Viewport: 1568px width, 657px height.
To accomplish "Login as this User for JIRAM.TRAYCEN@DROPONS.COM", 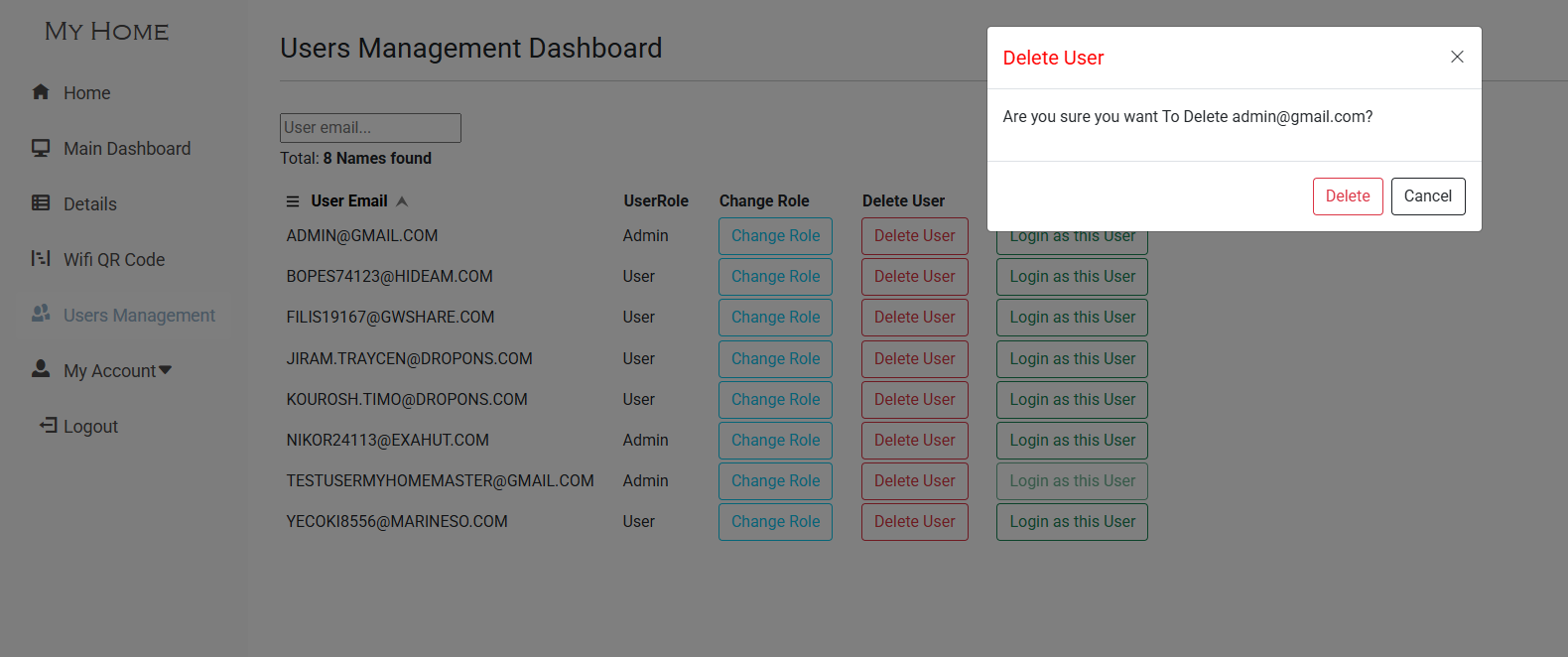I will click(1072, 359).
